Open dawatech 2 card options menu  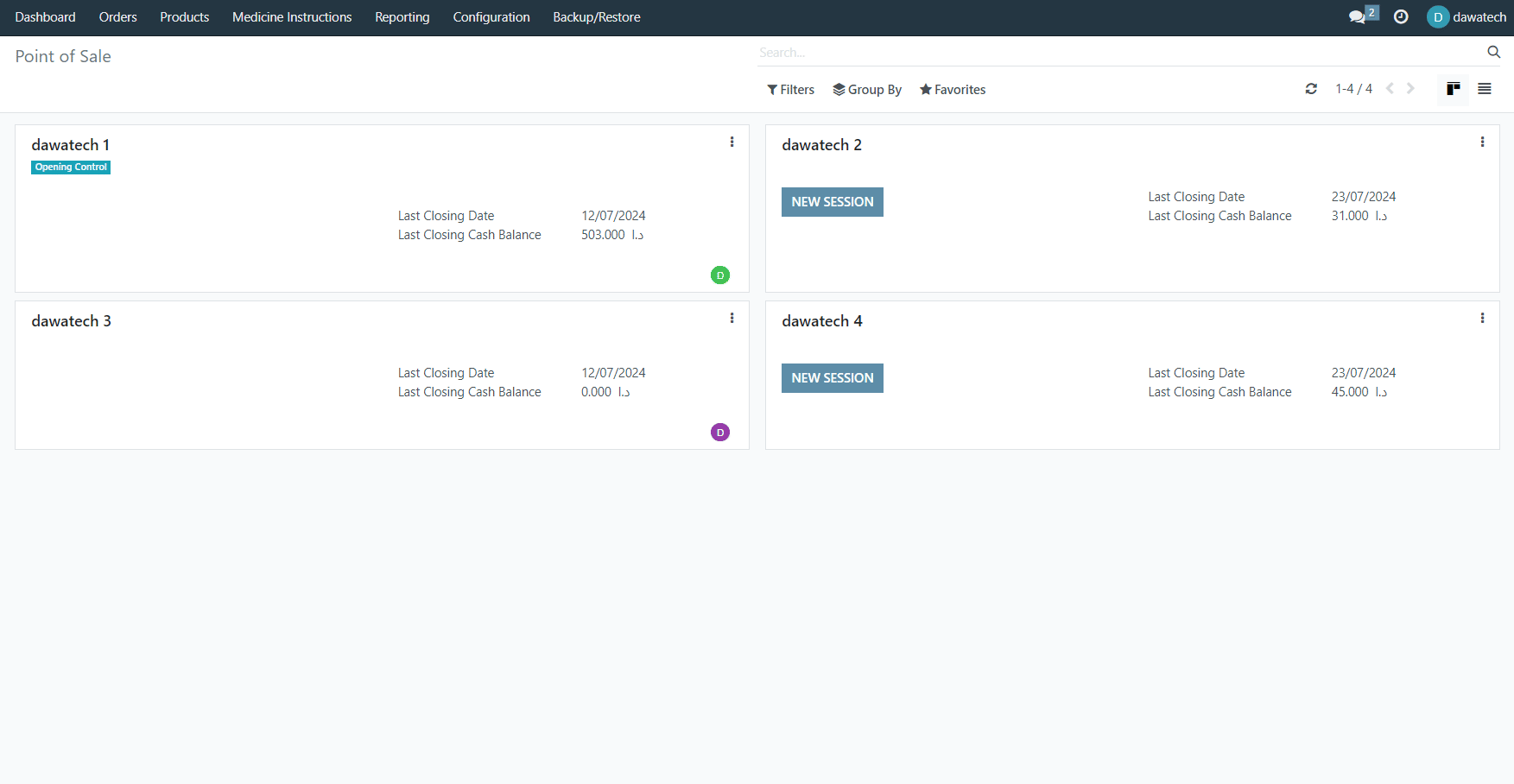(1482, 142)
